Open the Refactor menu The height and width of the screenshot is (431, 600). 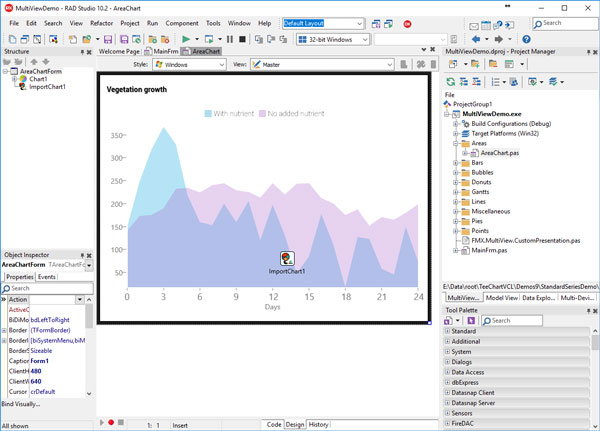(103, 23)
